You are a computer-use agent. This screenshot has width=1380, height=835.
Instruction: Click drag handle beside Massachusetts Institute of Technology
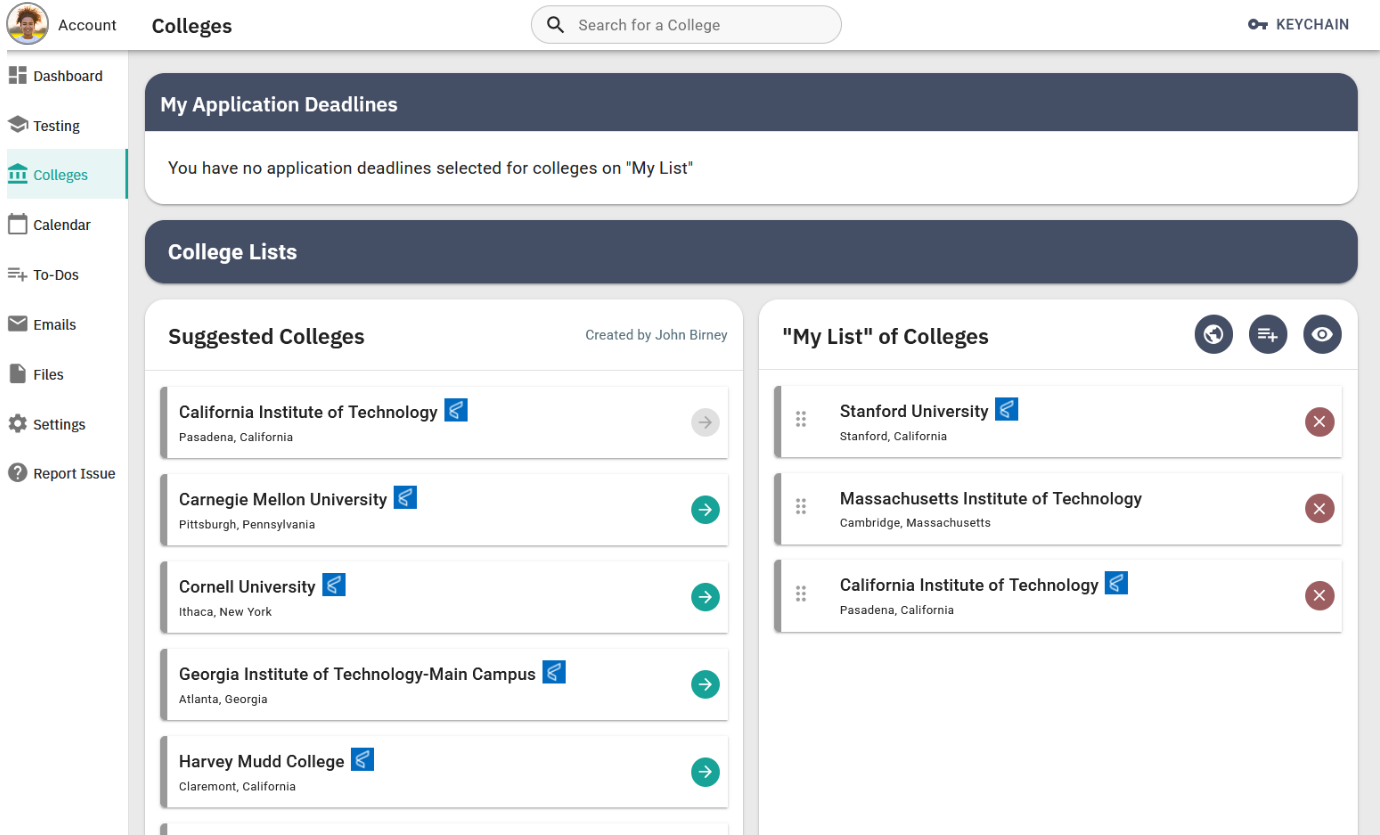click(801, 507)
